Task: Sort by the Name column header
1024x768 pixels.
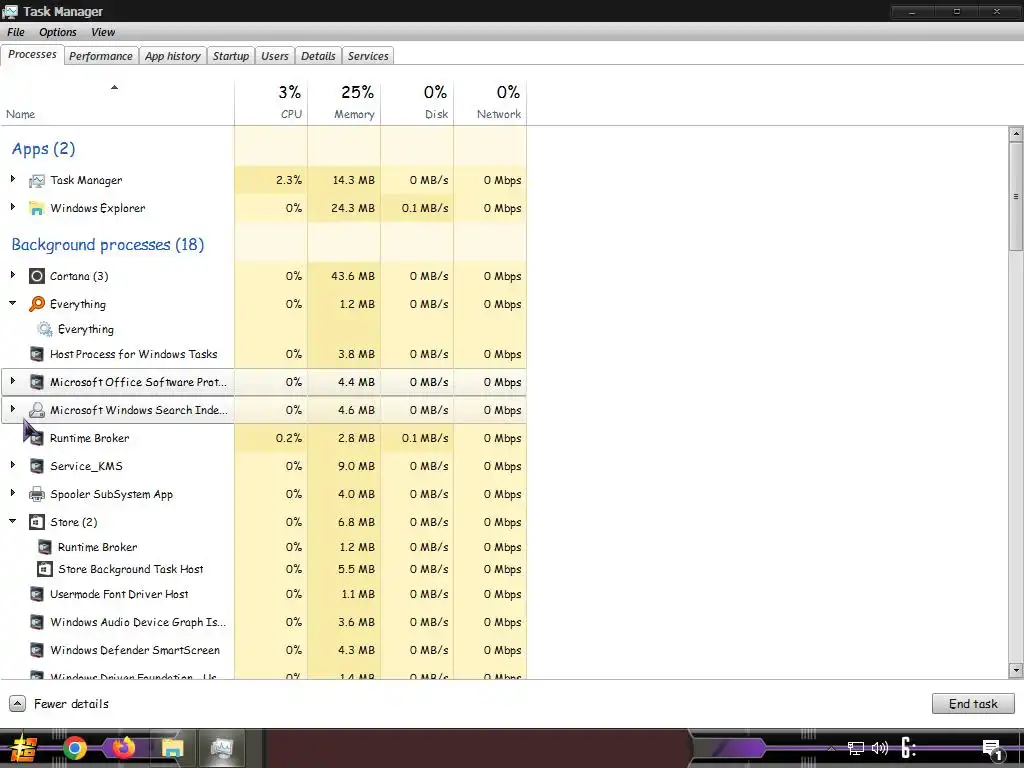Action: 117,102
